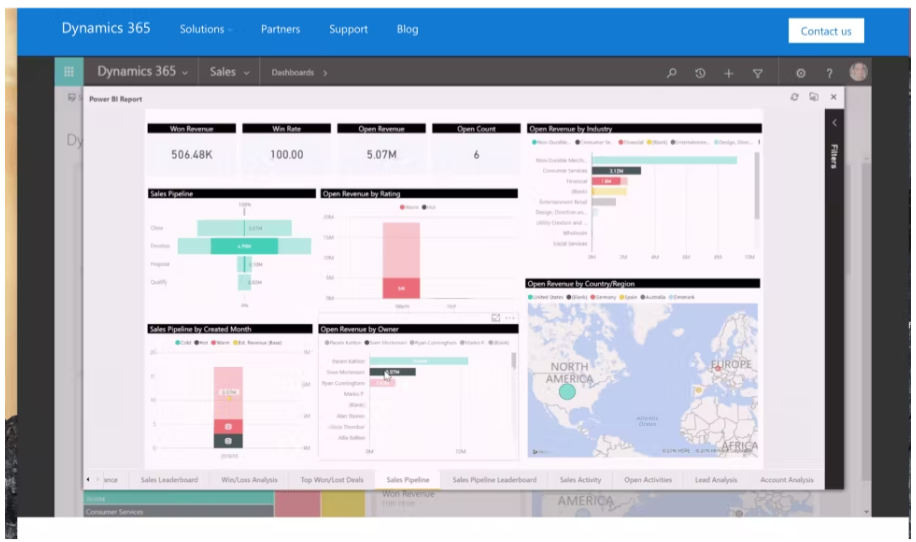Click the United States legend swatch

tap(530, 297)
